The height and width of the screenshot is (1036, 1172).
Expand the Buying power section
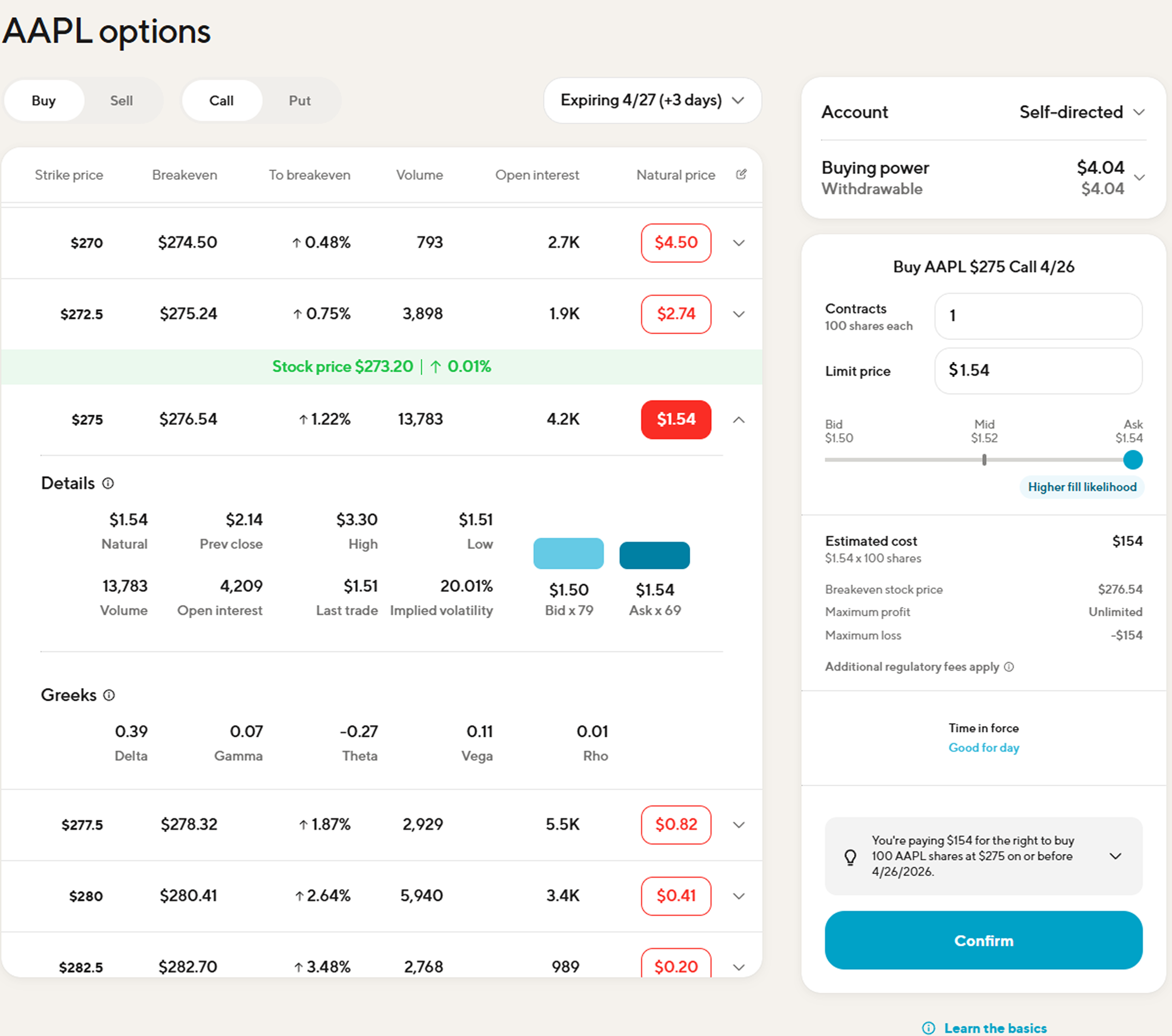(1140, 177)
